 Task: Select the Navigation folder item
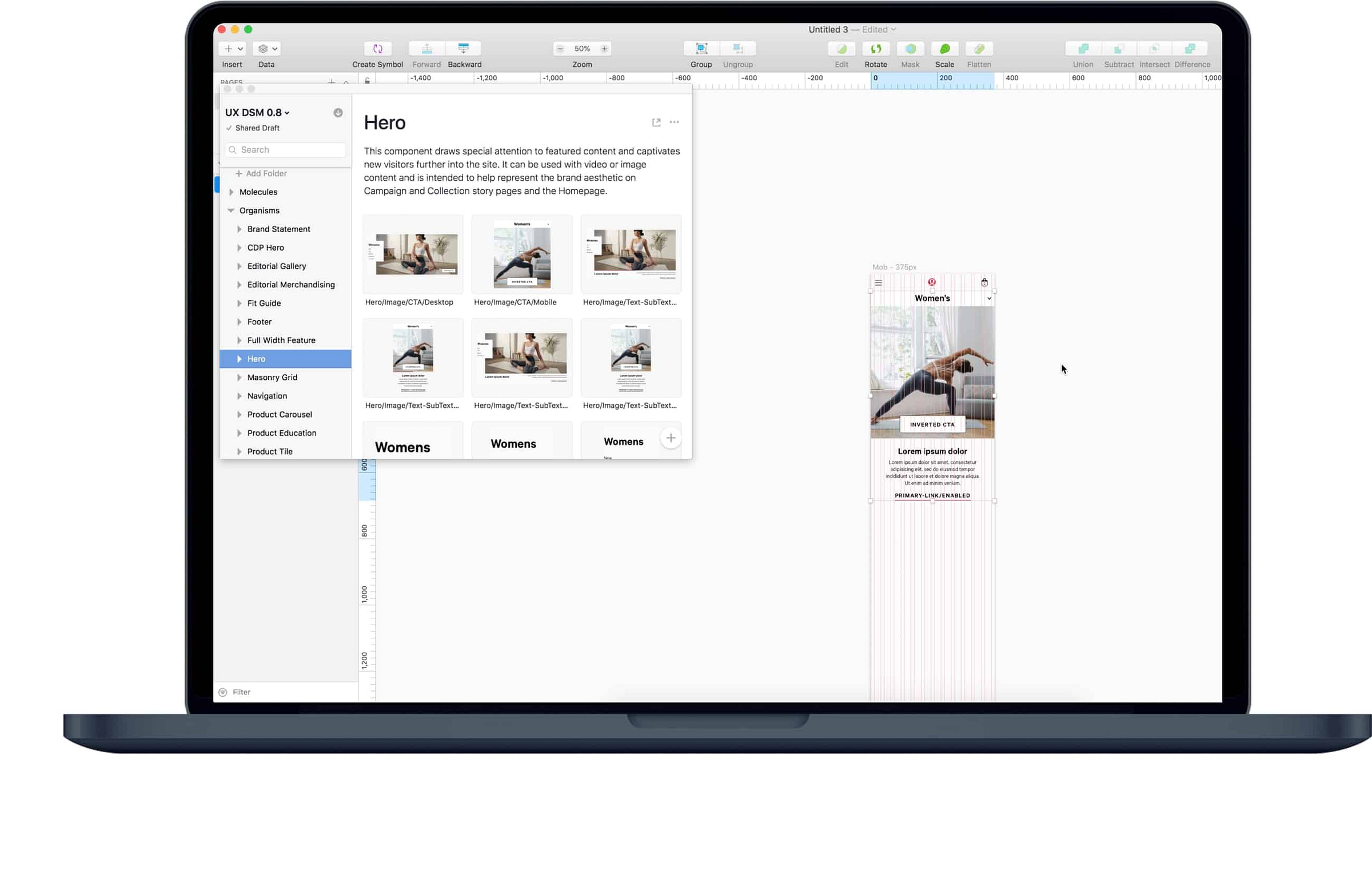point(267,396)
